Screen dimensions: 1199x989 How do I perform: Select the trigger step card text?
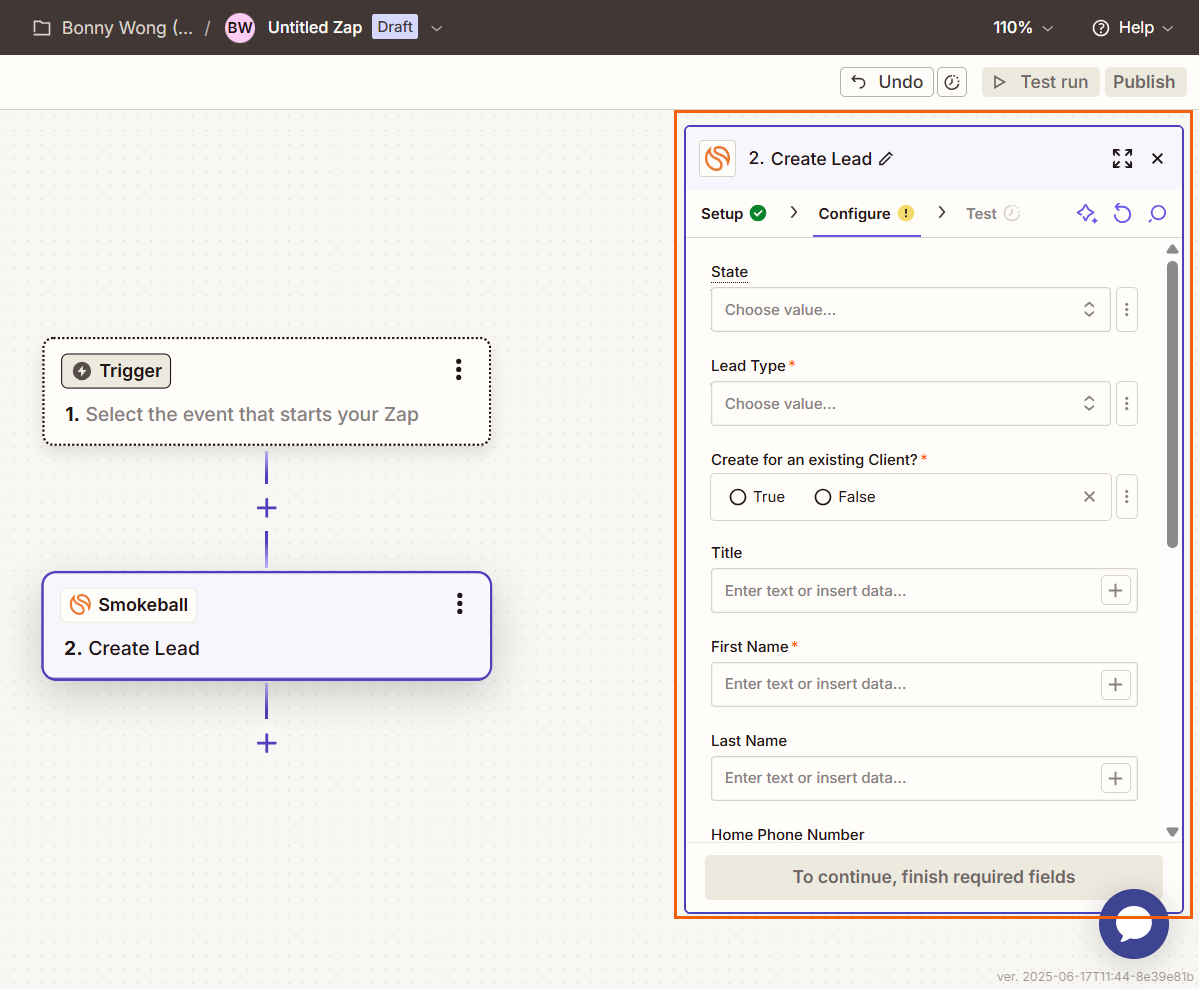point(252,415)
